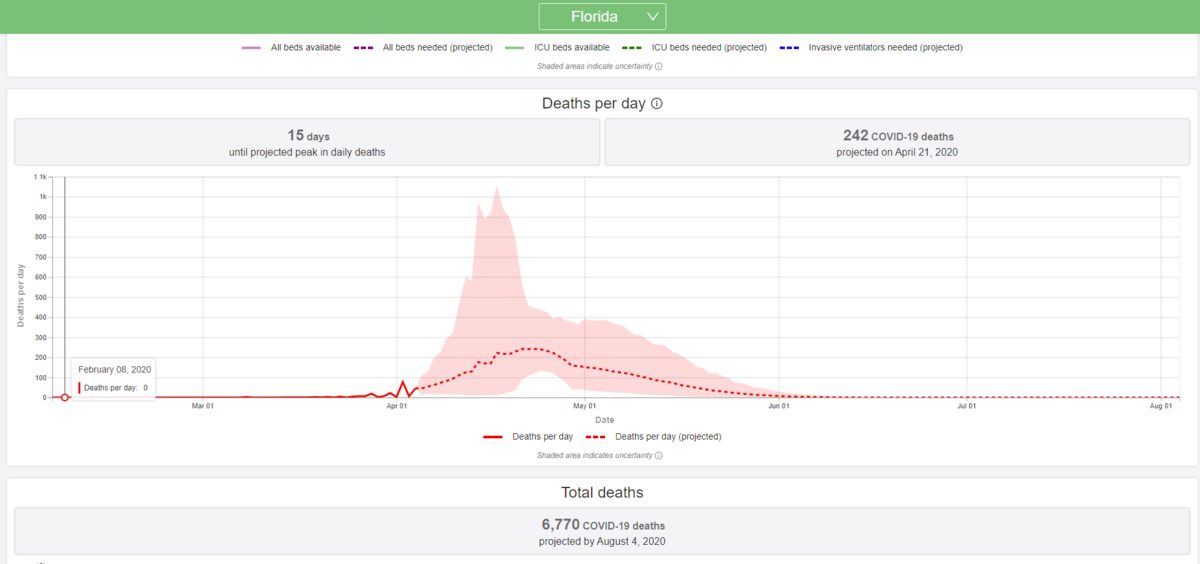Select the '242 COVID-19 deaths' card

(897, 142)
